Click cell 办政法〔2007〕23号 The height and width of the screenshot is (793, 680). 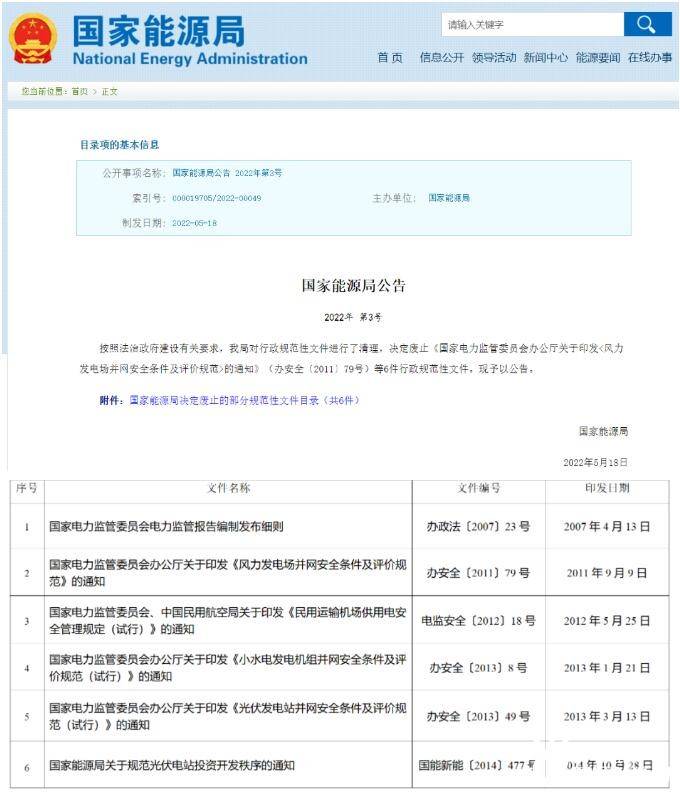(478, 526)
